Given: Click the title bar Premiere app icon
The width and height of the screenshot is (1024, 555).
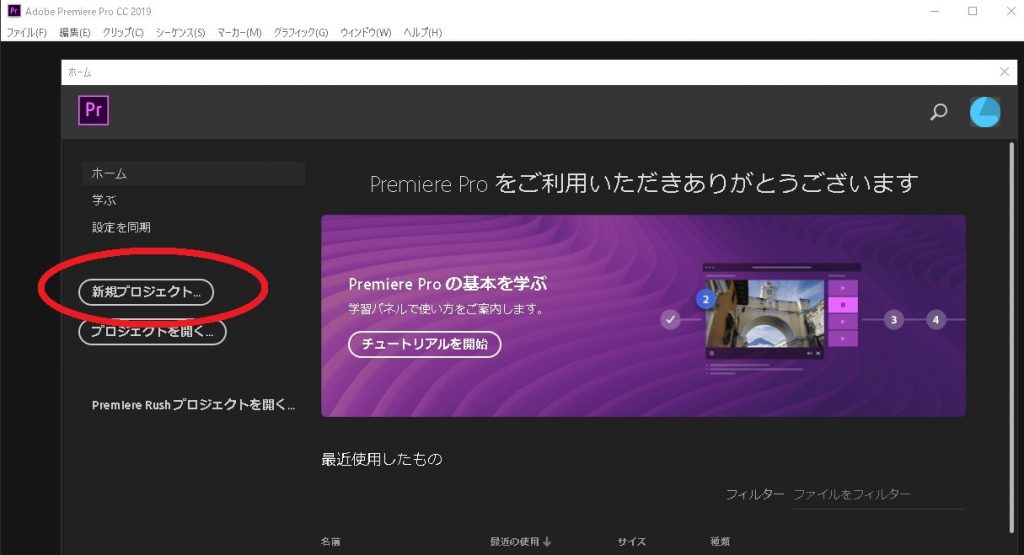Looking at the screenshot, I should pyautogui.click(x=13, y=11).
